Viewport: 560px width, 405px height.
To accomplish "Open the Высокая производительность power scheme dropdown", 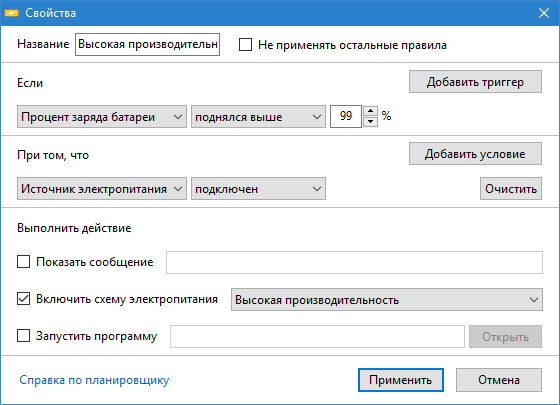I will pos(387,300).
